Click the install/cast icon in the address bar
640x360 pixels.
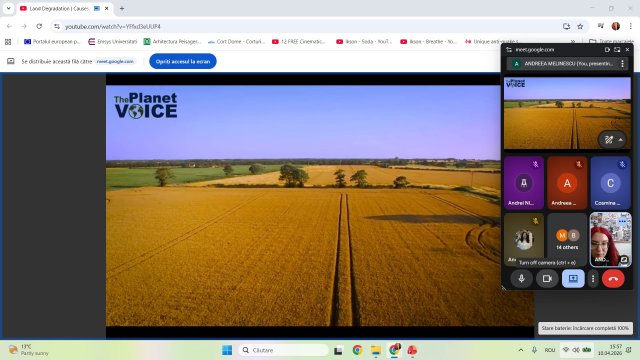566,26
